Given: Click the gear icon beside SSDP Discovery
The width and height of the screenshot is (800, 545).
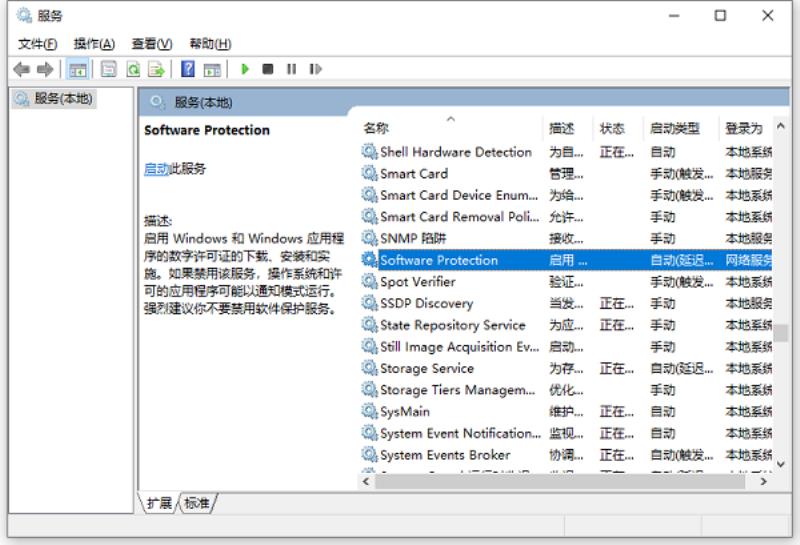Looking at the screenshot, I should tap(369, 303).
